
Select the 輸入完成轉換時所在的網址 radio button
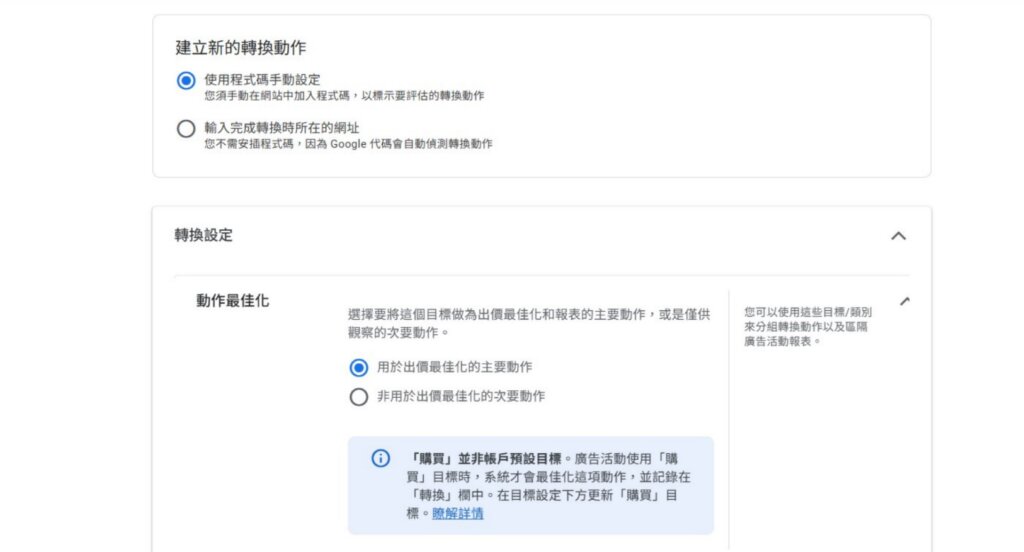point(185,129)
